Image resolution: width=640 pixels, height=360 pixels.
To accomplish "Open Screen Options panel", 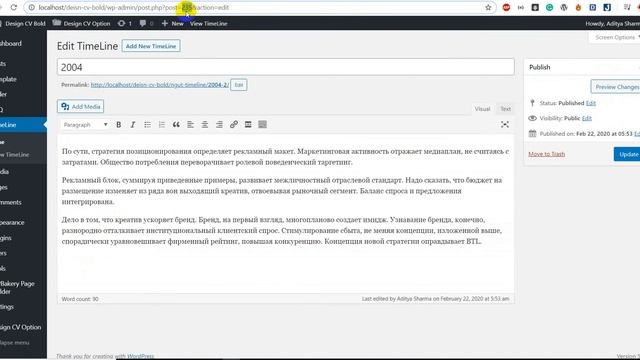I will coord(615,37).
